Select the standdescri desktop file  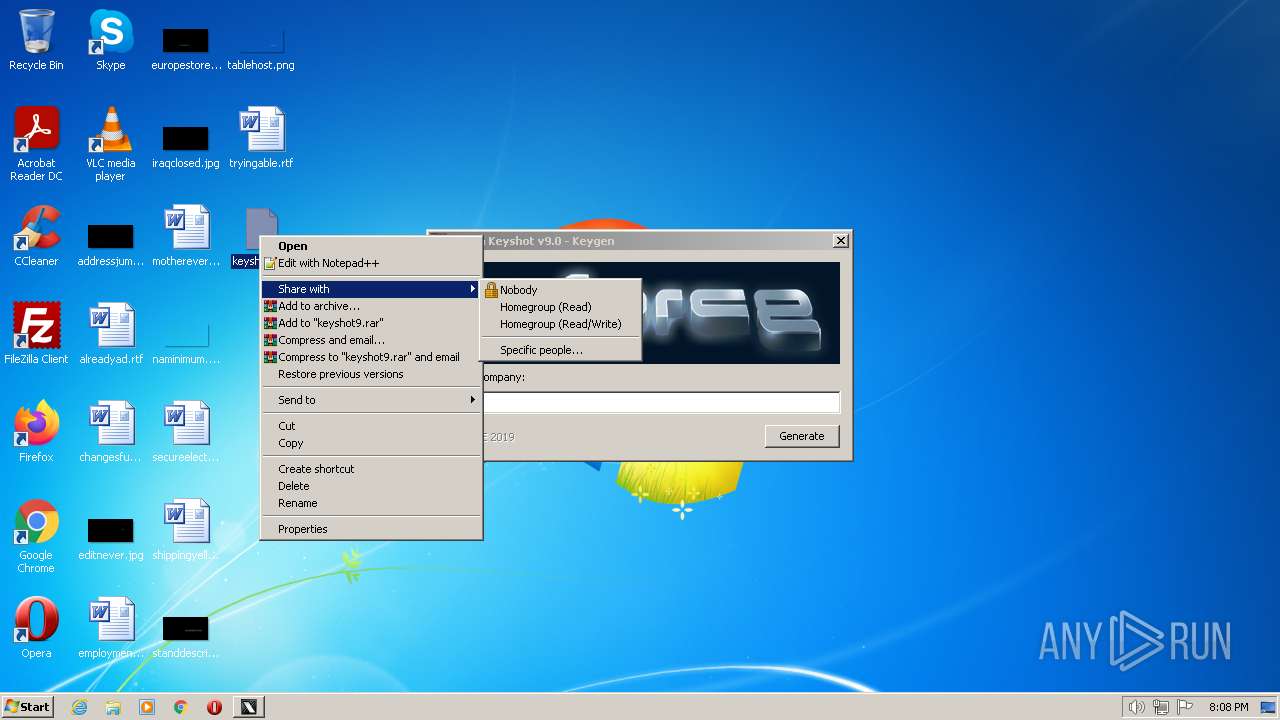pyautogui.click(x=186, y=636)
